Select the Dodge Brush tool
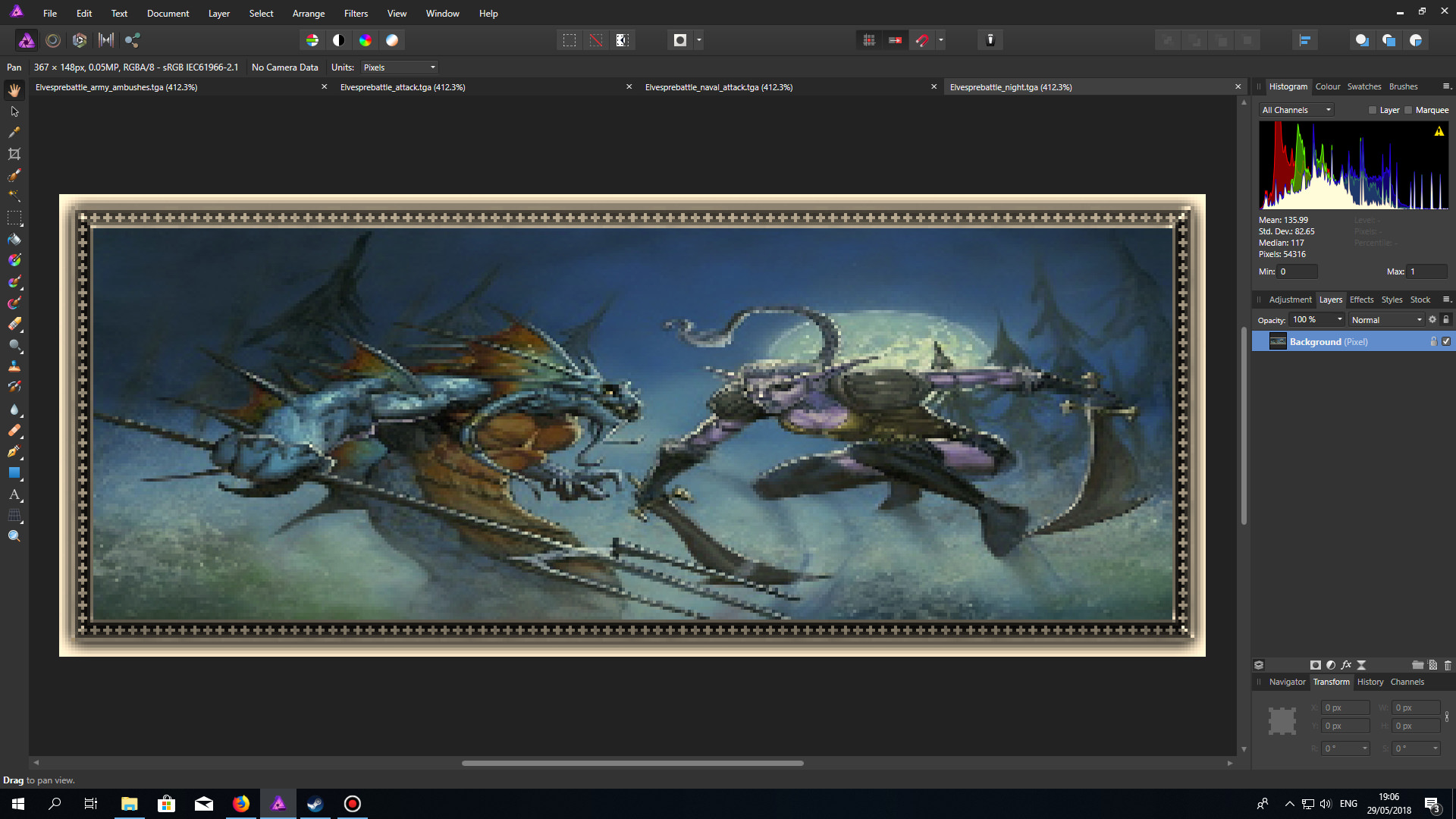 click(x=14, y=345)
